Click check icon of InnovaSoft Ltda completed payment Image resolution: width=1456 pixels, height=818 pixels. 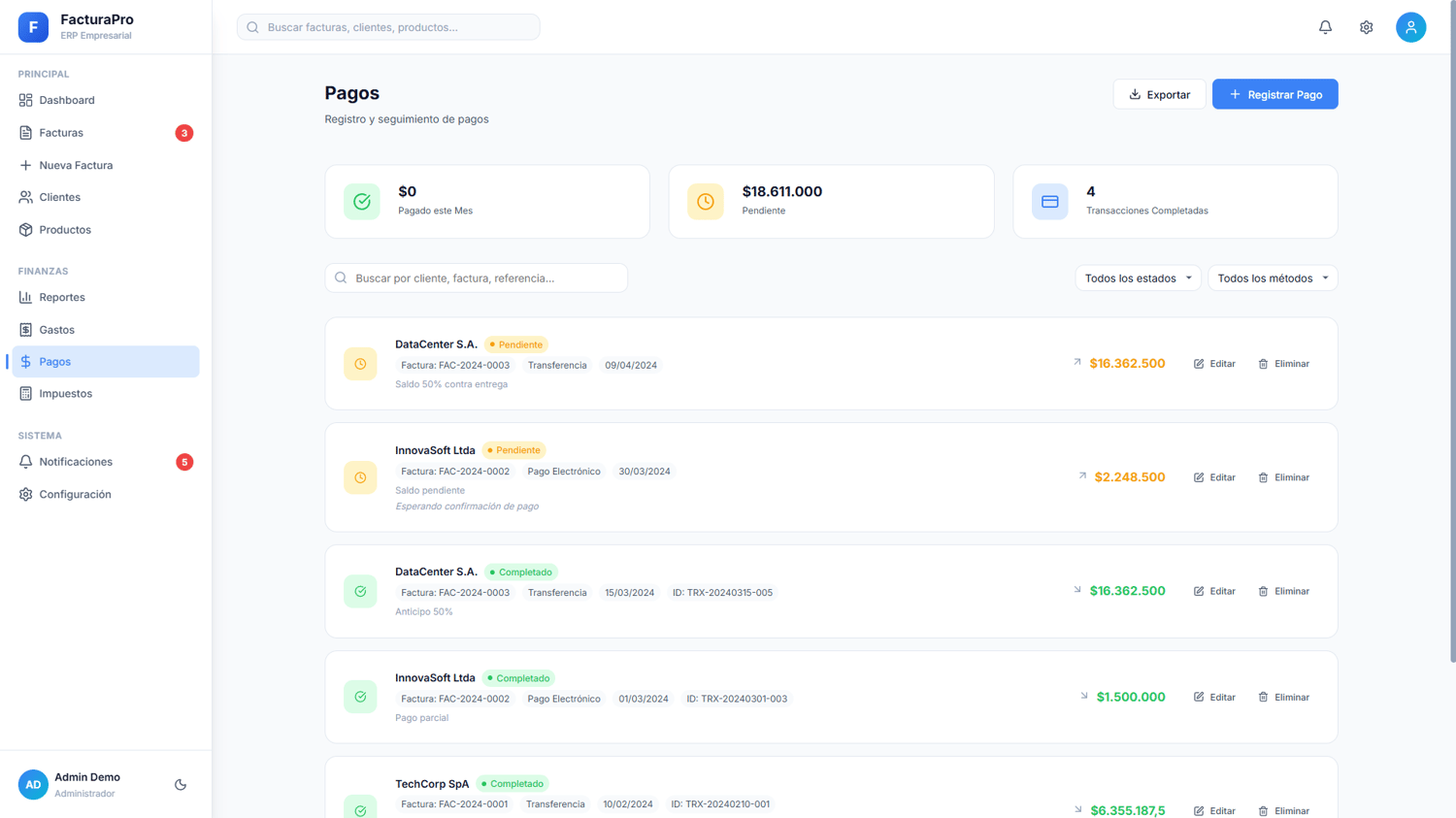click(360, 697)
